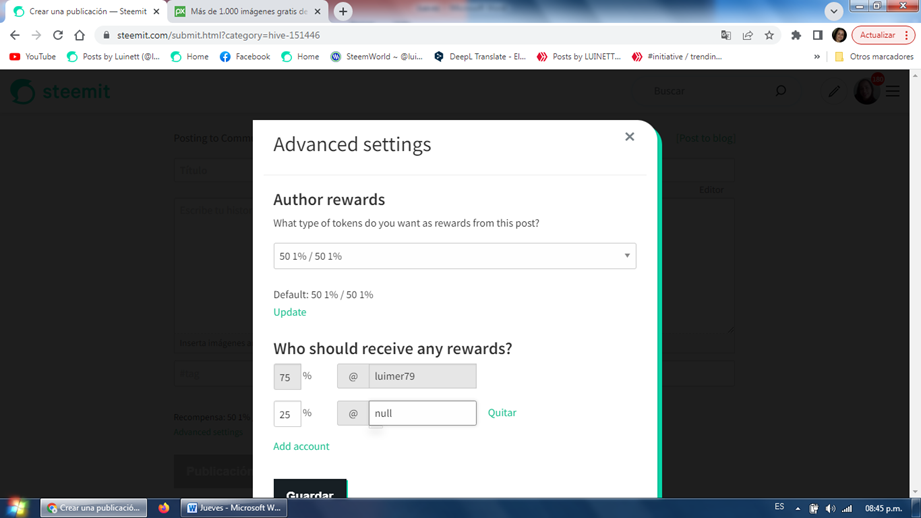The width and height of the screenshot is (921, 518).
Task: Click the browser forward arrow
Action: 36,35
